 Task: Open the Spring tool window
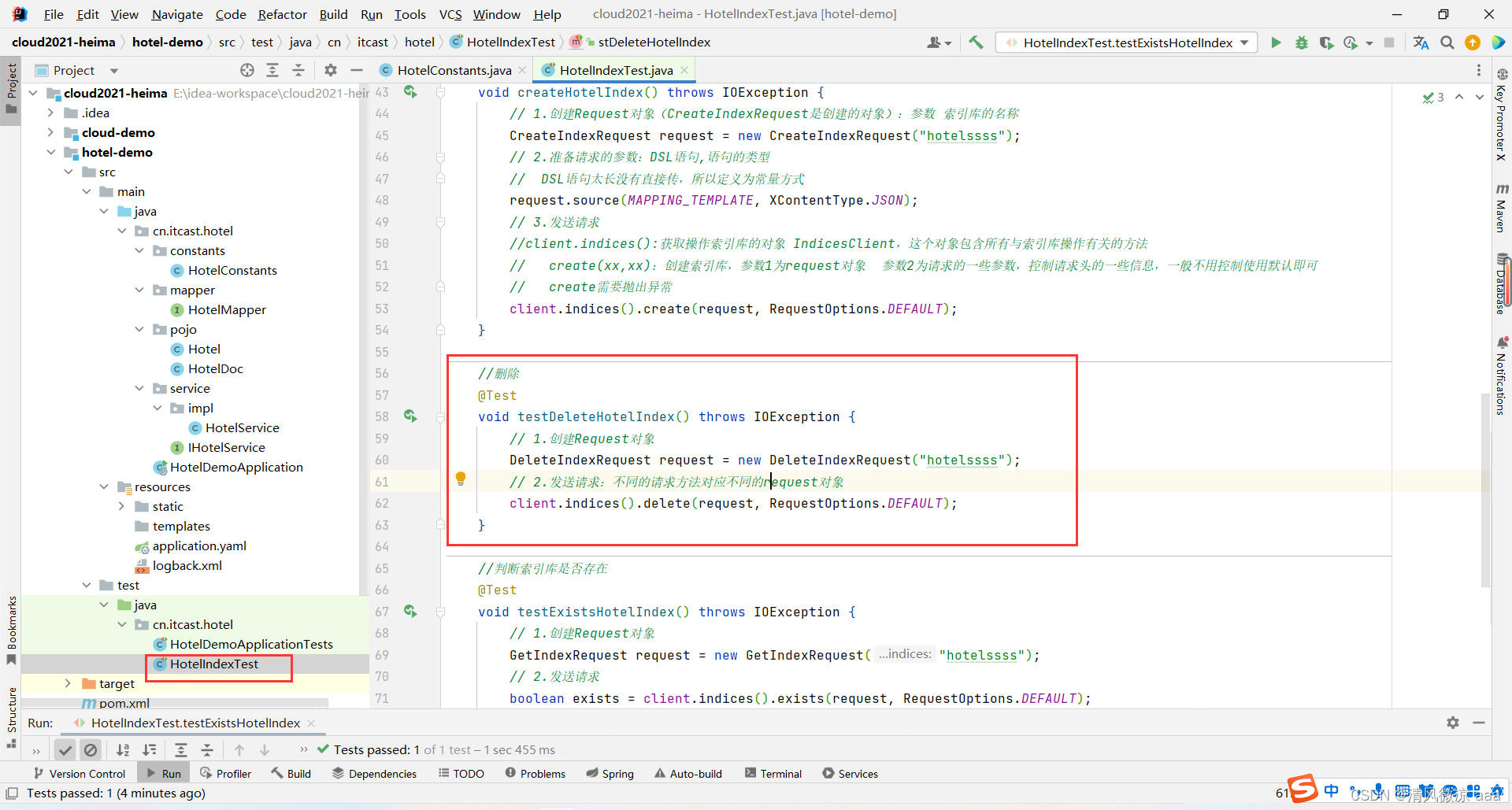tap(610, 774)
